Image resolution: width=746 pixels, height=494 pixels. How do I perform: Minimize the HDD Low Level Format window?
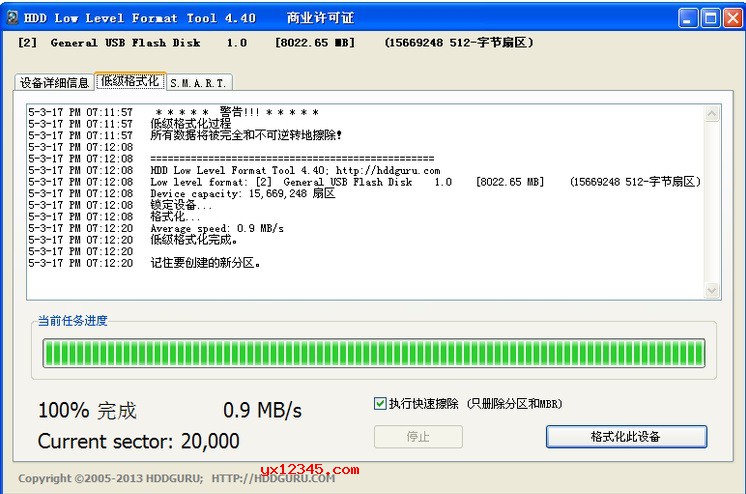coord(688,18)
